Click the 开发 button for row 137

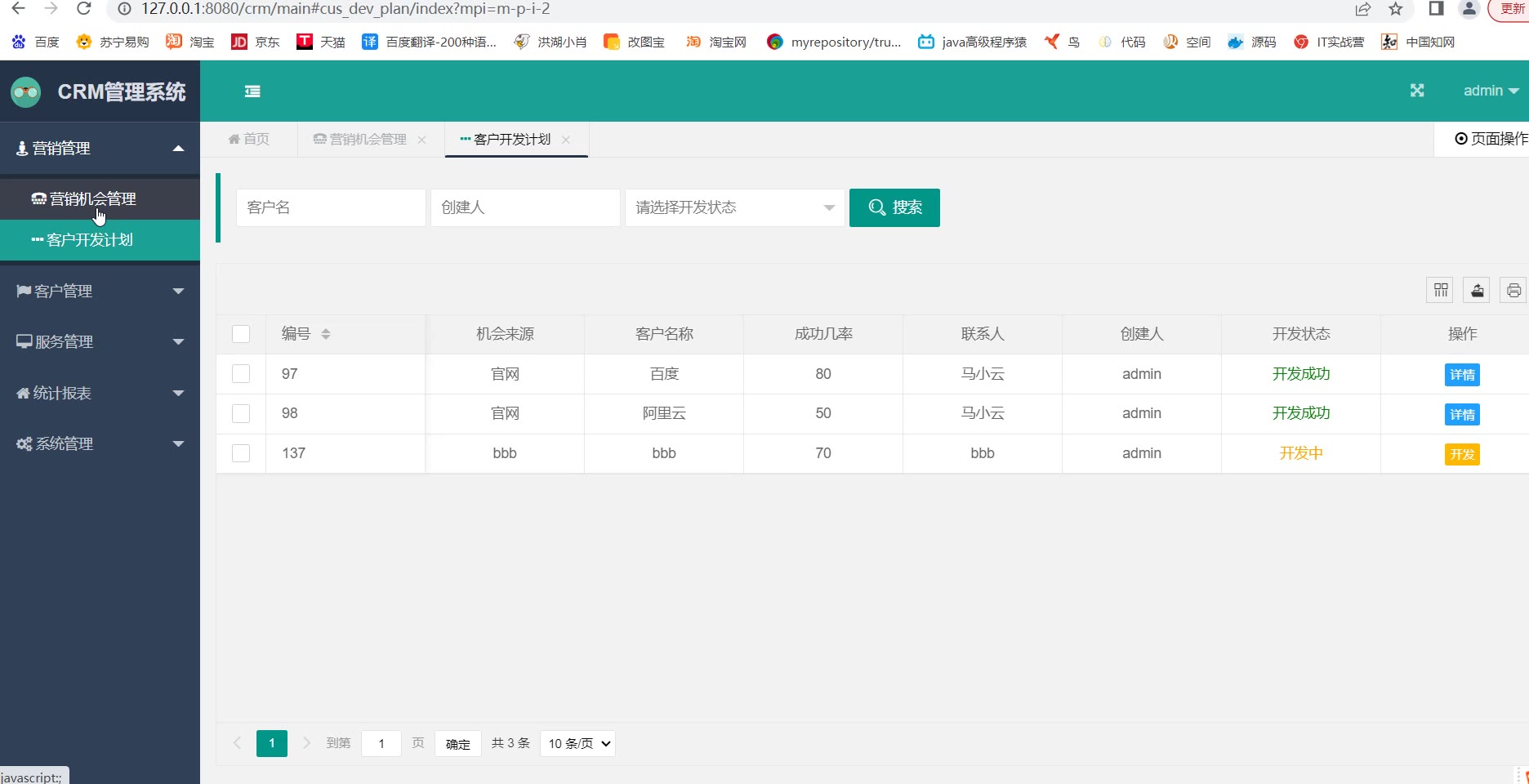coord(1462,454)
